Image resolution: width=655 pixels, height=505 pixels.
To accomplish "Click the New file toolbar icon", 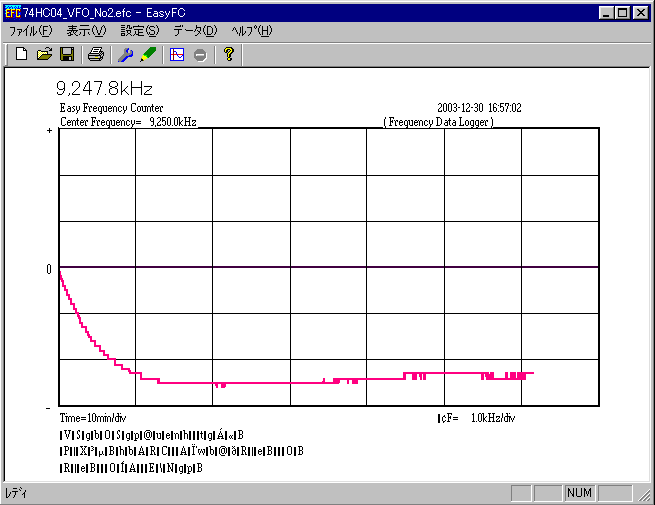I will point(22,54).
